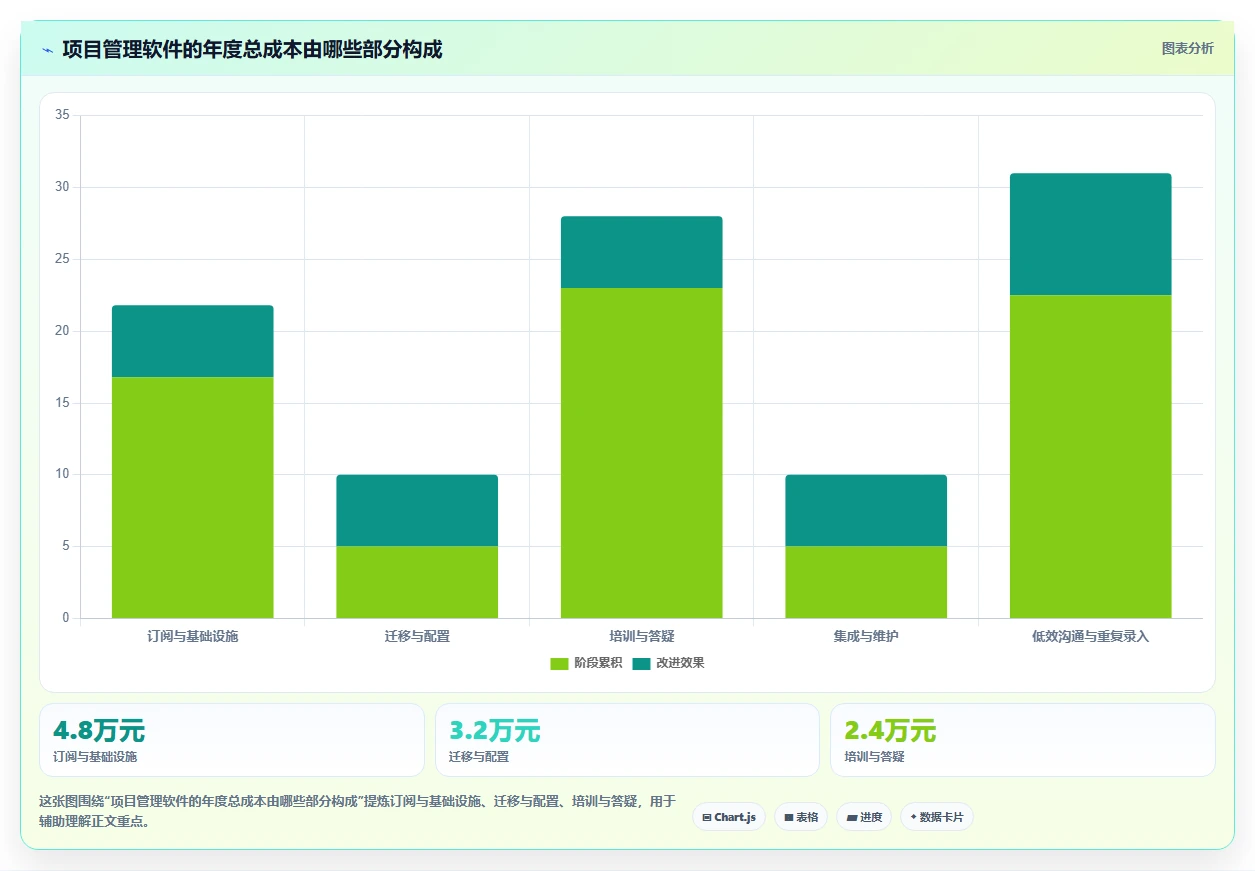Image resolution: width=1255 pixels, height=871 pixels.
Task: Click the Chart.js tag chip
Action: pyautogui.click(x=729, y=817)
